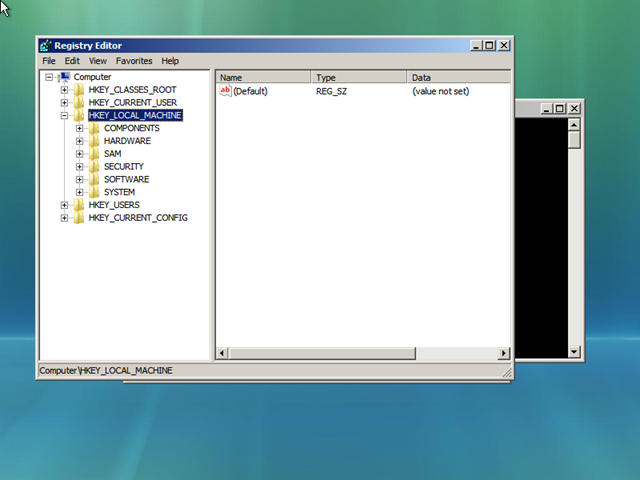Select the SECURITY key label
640x480 pixels.
(x=124, y=167)
